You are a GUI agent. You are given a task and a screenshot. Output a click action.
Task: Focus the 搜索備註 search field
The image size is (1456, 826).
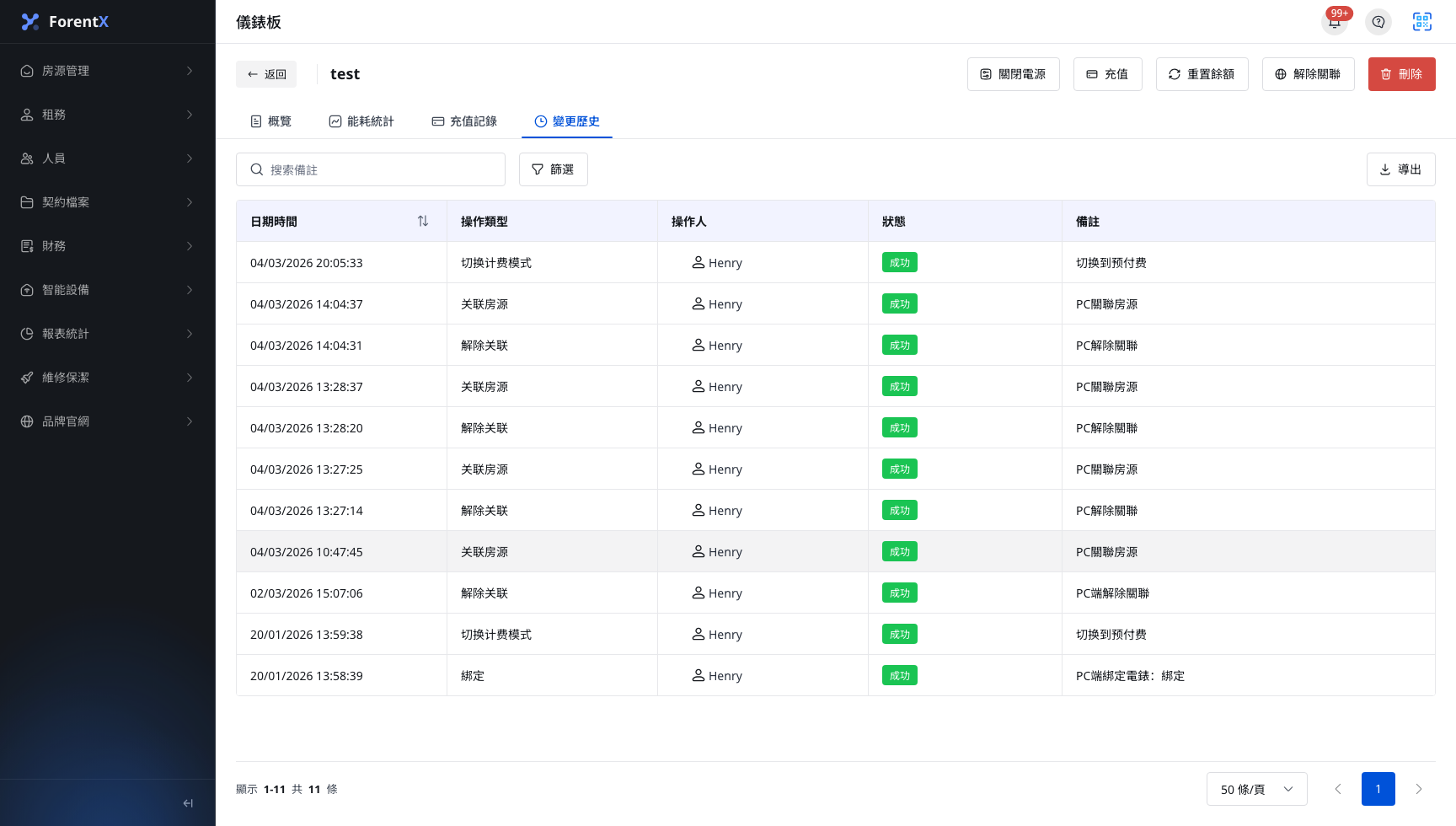(371, 169)
